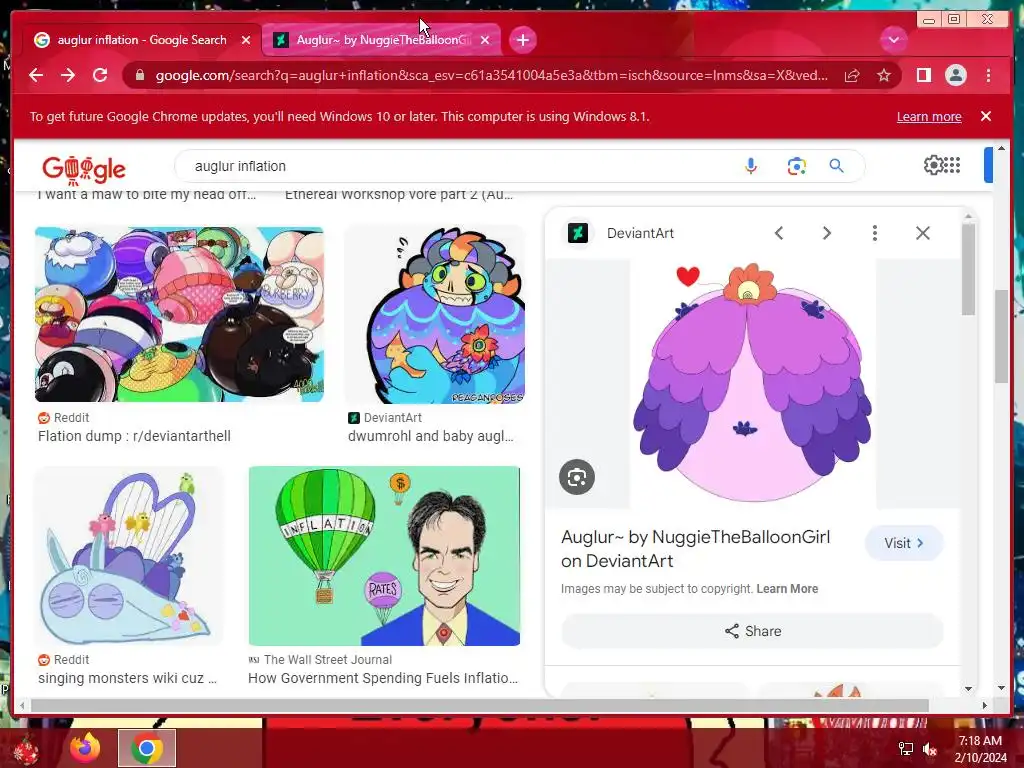This screenshot has height=768, width=1024.
Task: Open a new tab with plus button
Action: pos(522,40)
